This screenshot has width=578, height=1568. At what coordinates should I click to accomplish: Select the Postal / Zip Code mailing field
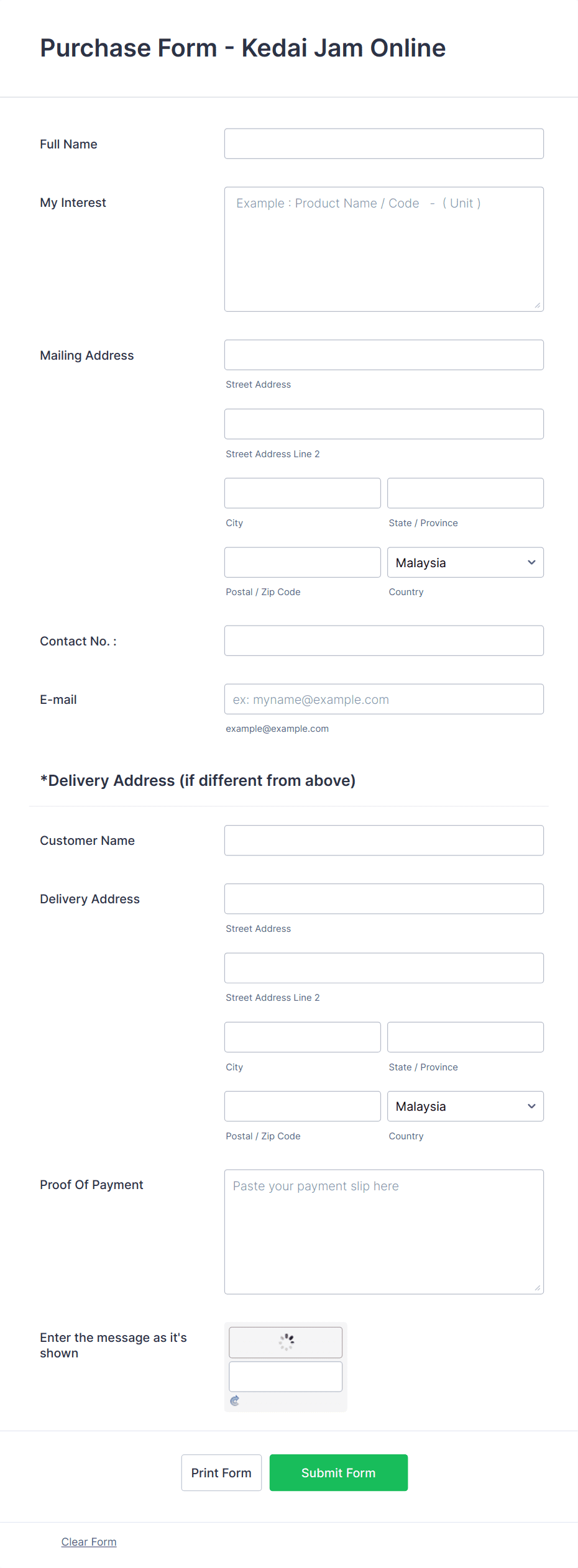(x=302, y=562)
